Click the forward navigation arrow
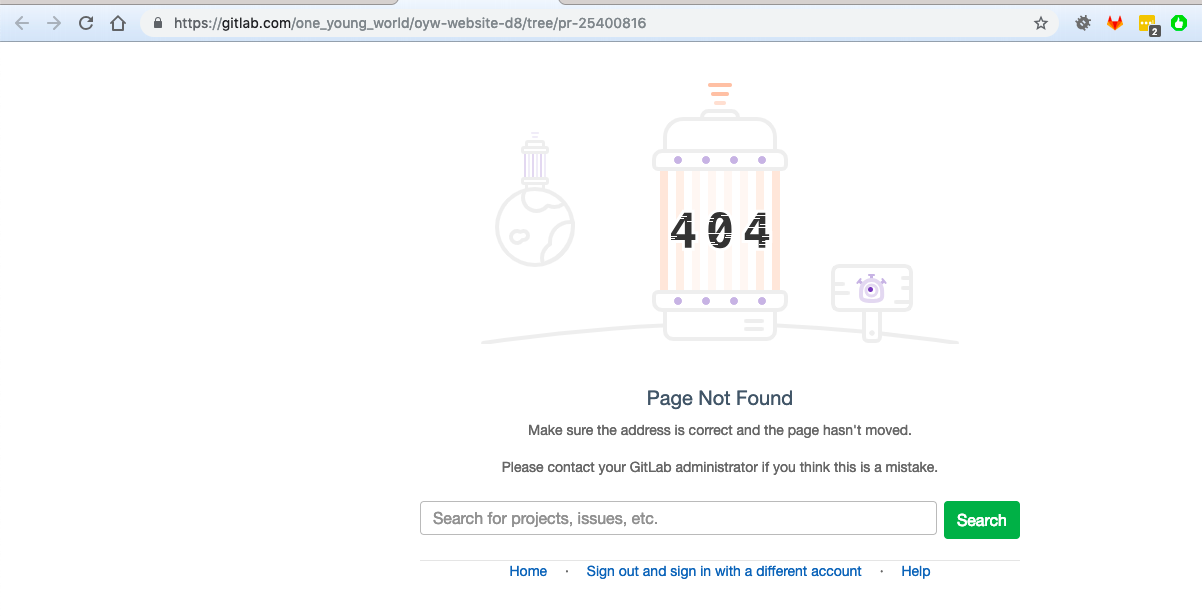This screenshot has width=1202, height=616. (51, 22)
